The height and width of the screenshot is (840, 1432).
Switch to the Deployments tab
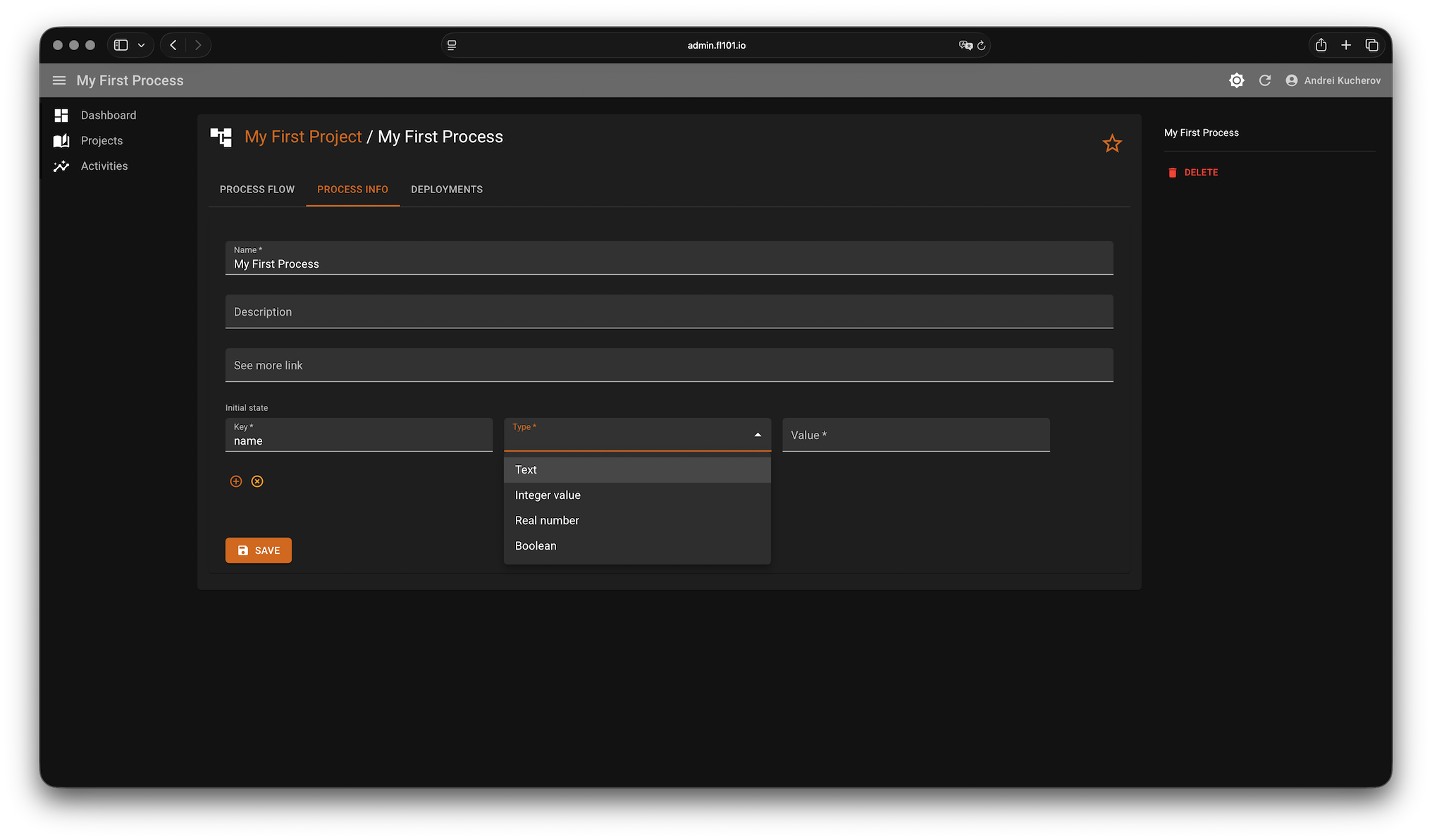(447, 189)
